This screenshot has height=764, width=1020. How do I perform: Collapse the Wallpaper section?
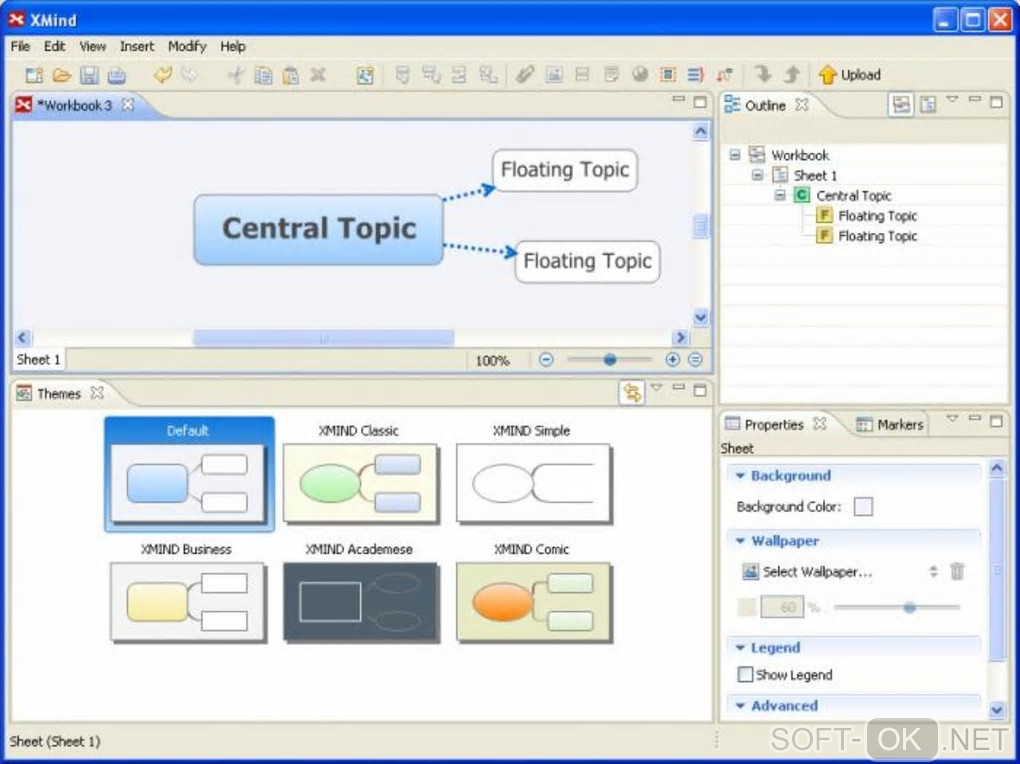point(740,541)
